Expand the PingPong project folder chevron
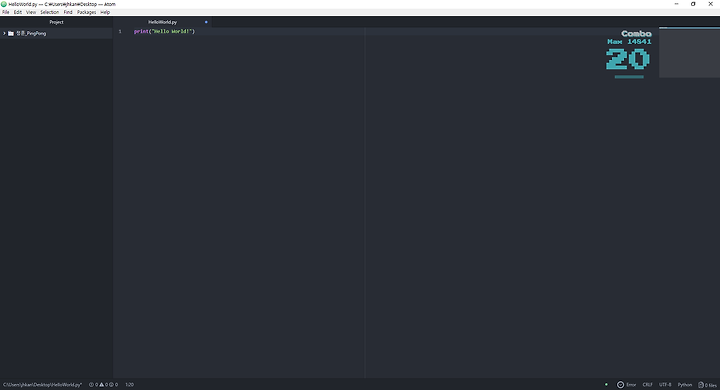720x390 pixels. [x=4, y=33]
